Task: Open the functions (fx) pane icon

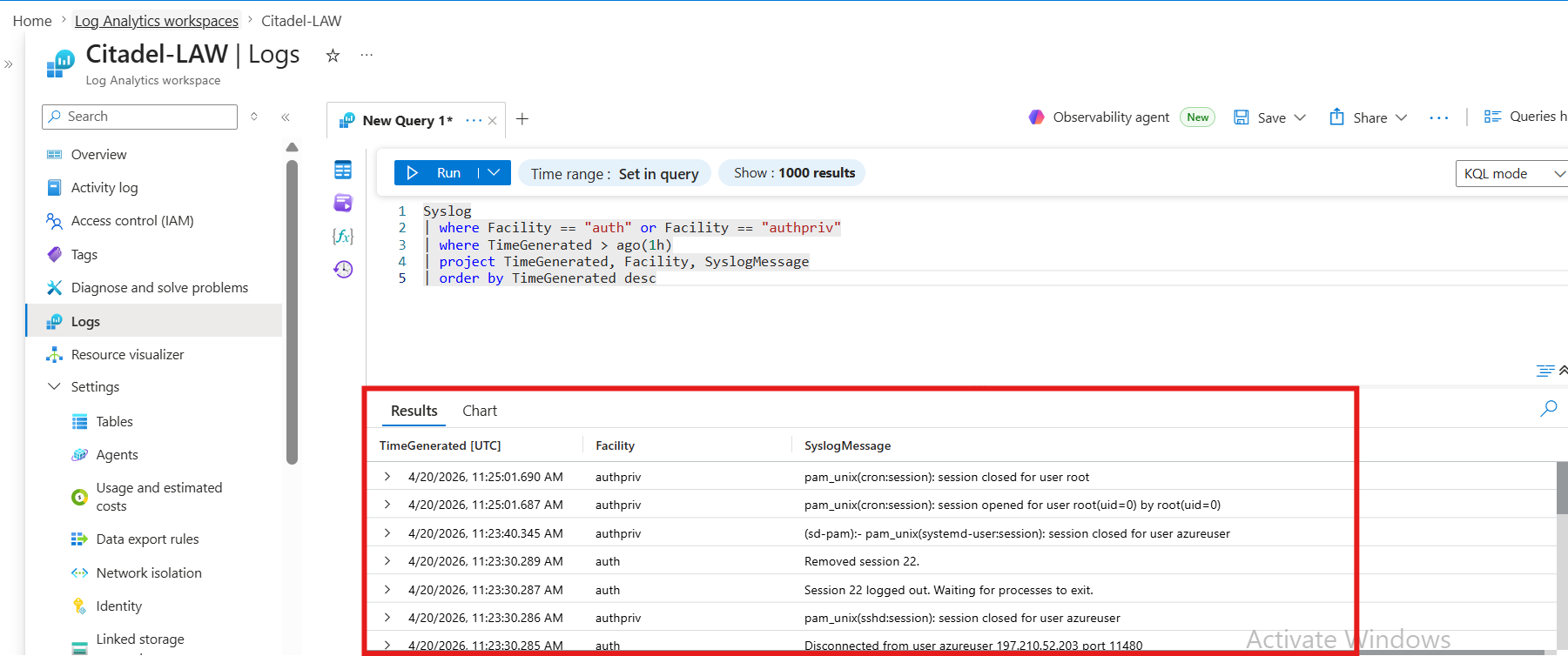Action: [343, 236]
